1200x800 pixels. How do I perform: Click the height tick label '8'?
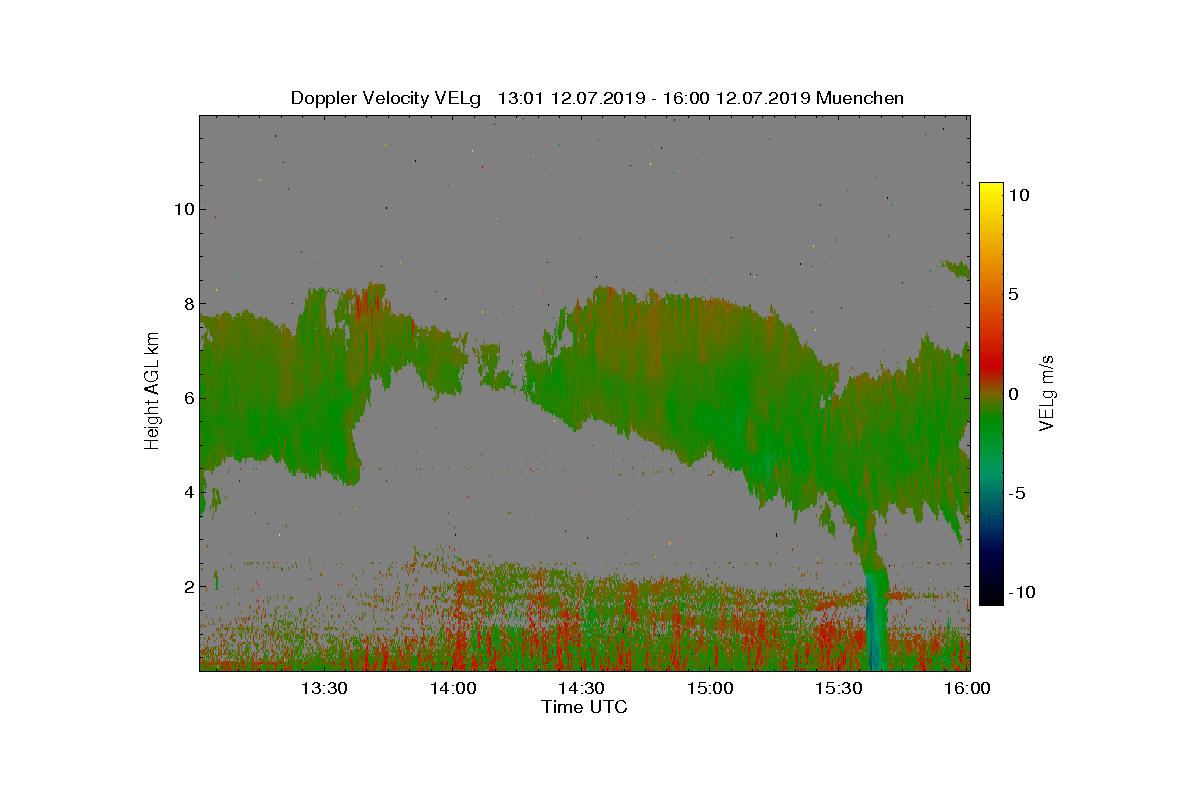[187, 304]
